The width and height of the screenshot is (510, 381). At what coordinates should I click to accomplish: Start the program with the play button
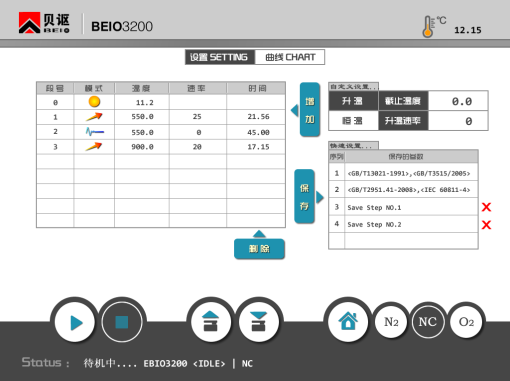[x=75, y=323]
